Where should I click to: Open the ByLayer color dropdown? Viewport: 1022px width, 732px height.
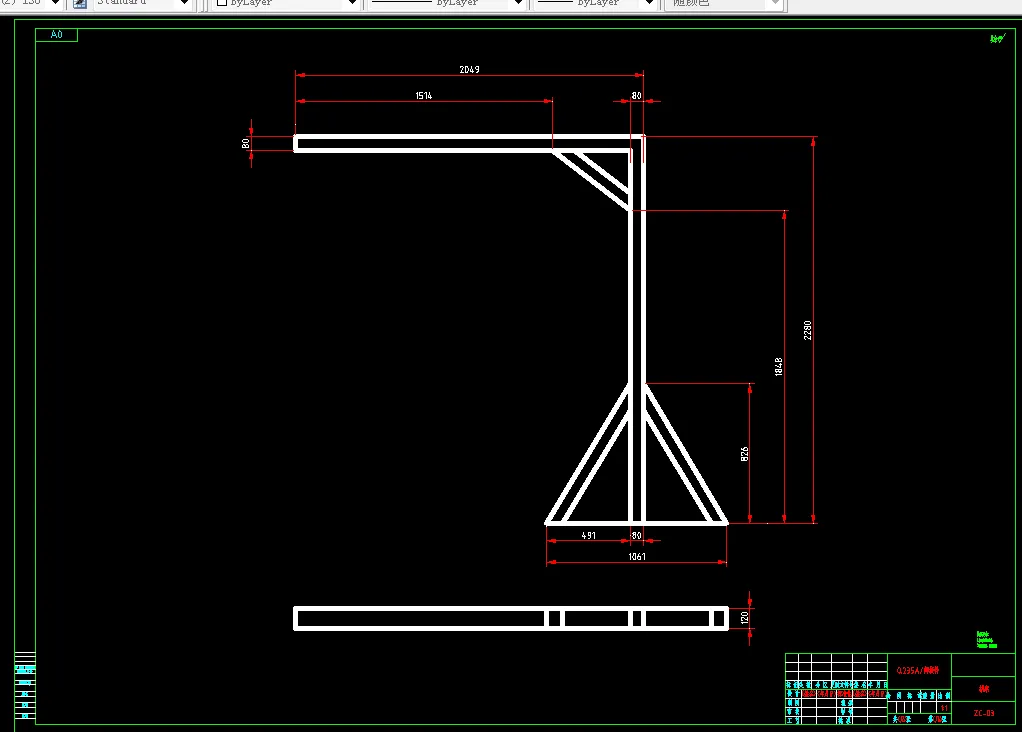pos(352,3)
